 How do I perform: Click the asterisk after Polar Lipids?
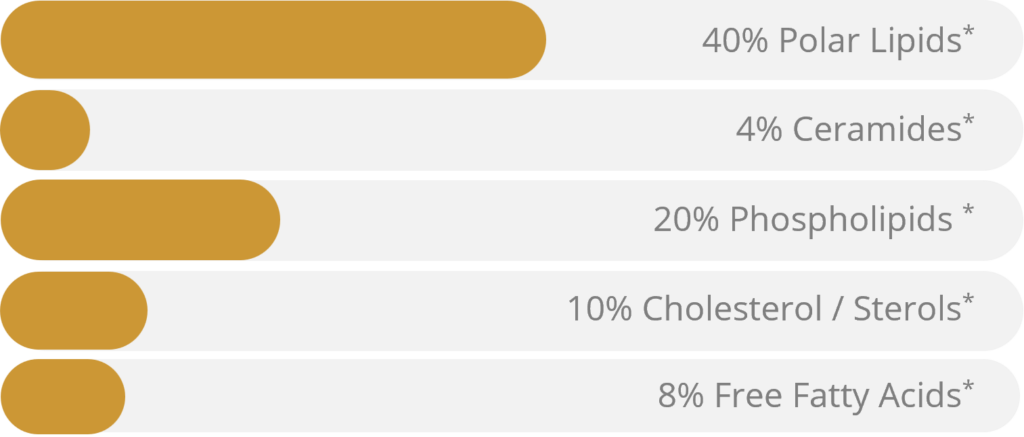tap(968, 35)
